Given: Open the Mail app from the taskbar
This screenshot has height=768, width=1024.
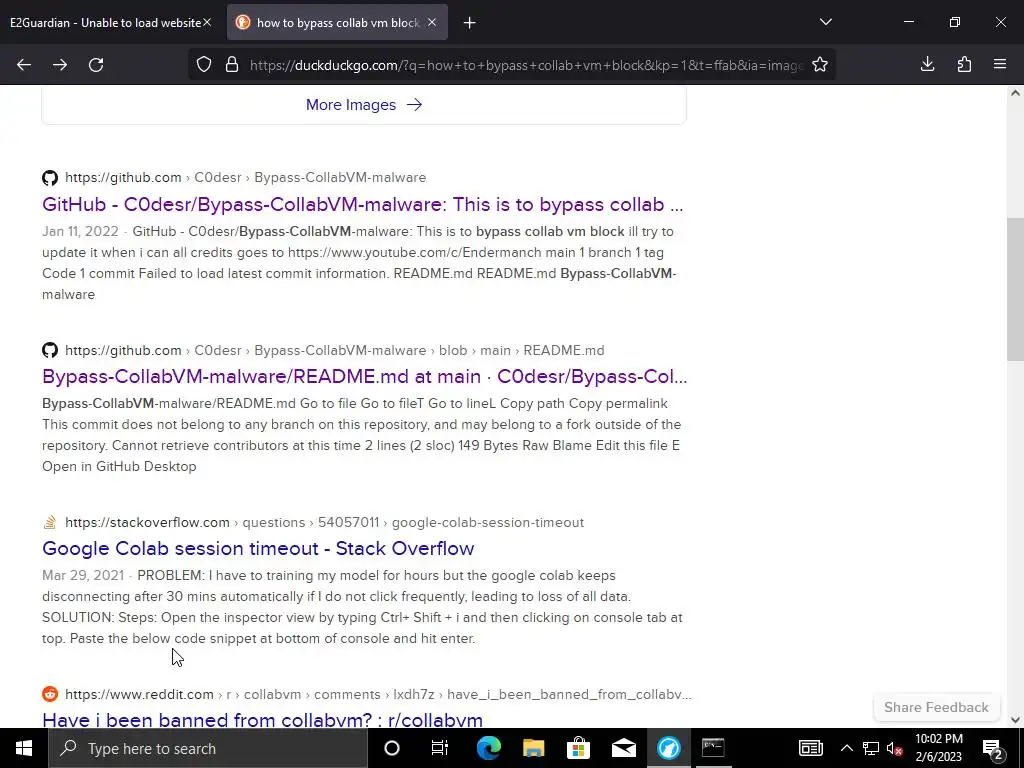Looking at the screenshot, I should pos(624,748).
